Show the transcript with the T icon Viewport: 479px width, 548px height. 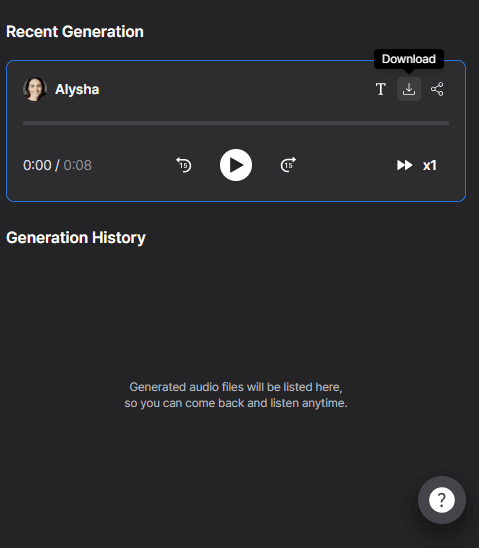(380, 89)
